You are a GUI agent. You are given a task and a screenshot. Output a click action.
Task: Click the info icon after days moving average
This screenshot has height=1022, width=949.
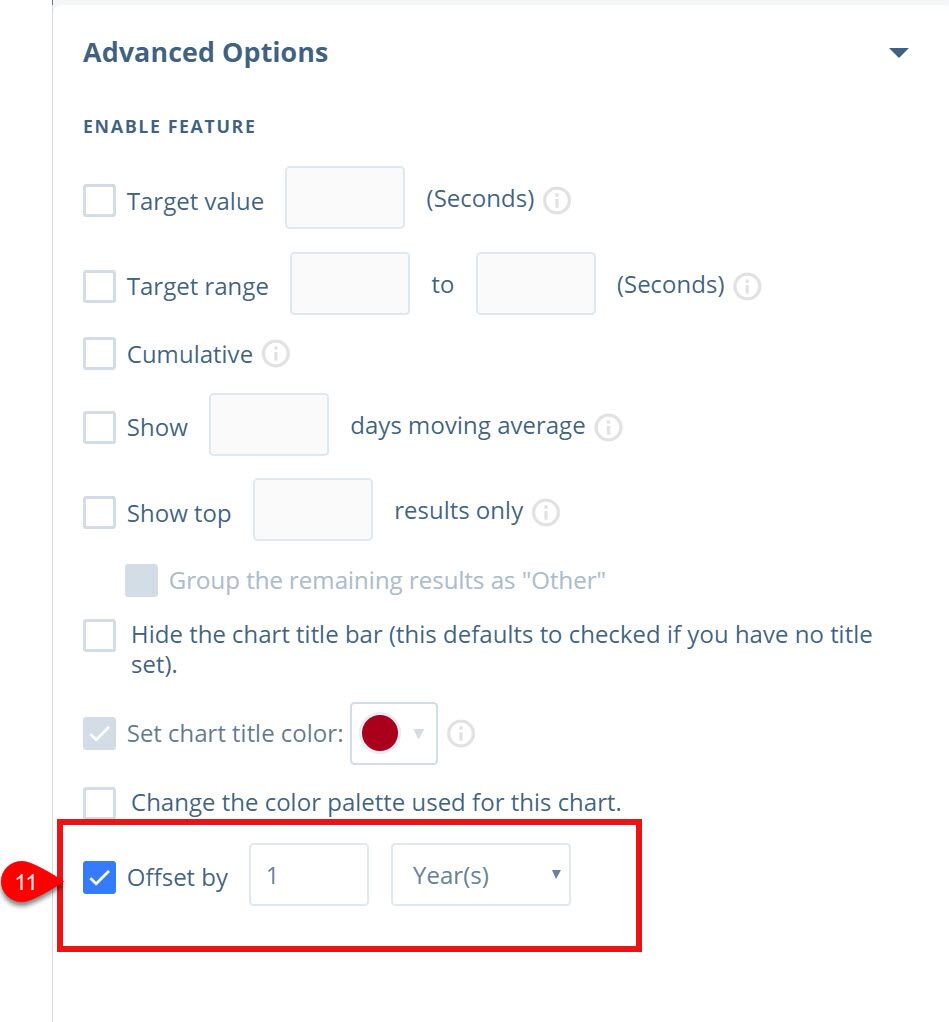[x=608, y=428]
